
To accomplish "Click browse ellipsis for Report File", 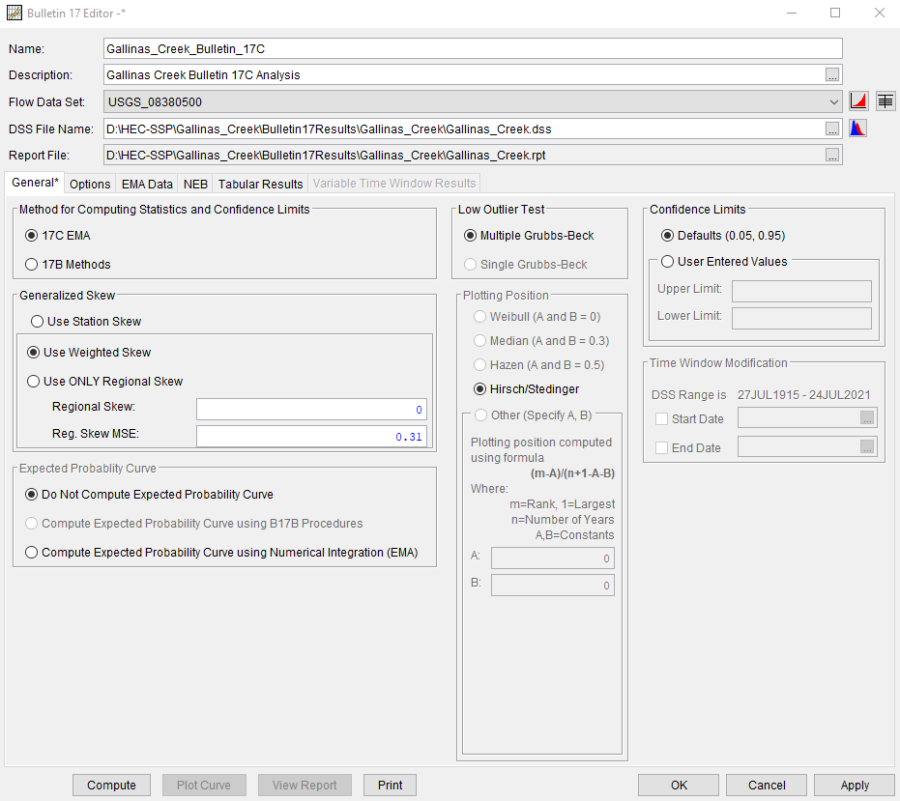I will (x=832, y=155).
